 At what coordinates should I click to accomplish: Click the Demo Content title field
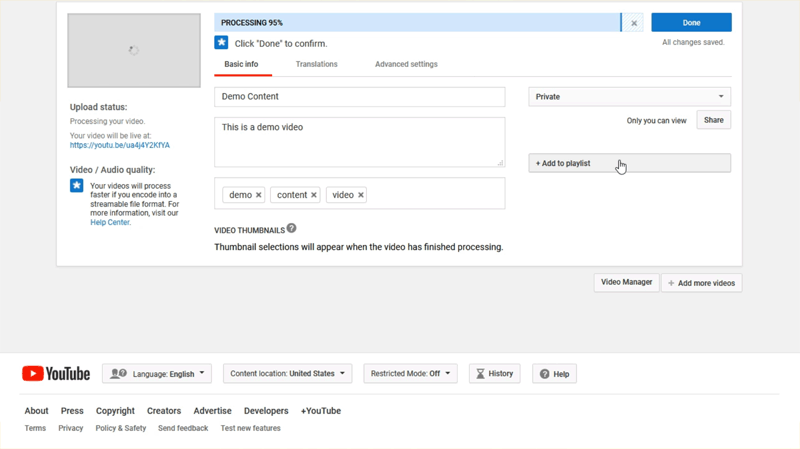pos(359,97)
